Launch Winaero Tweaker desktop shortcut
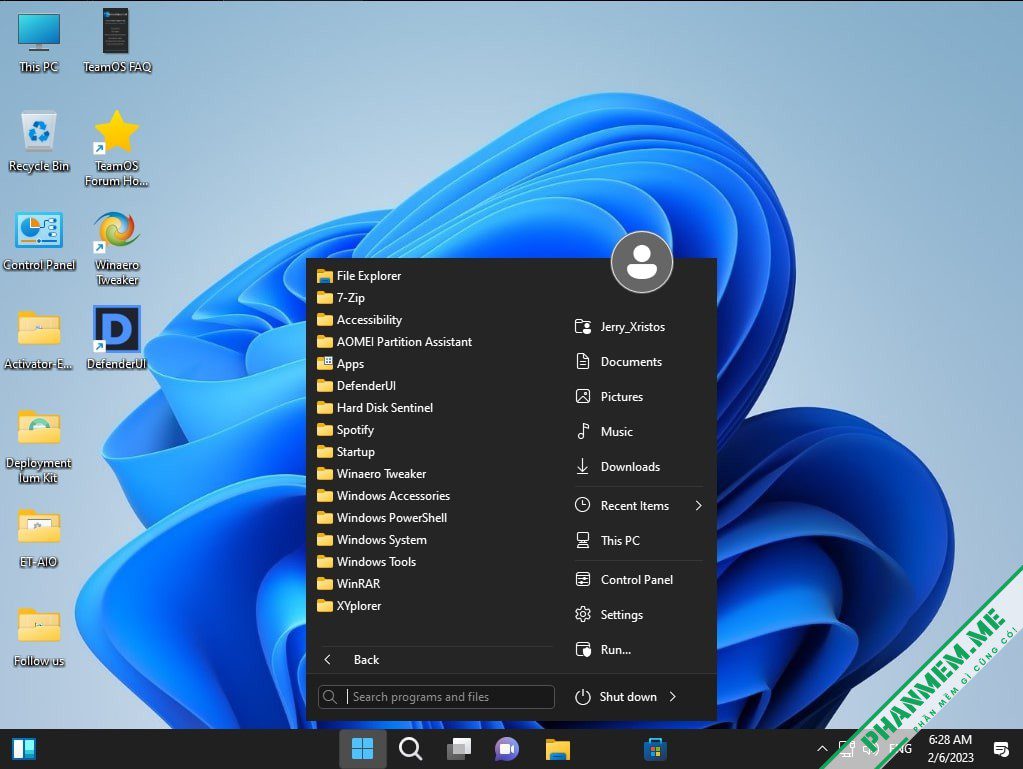This screenshot has width=1023, height=769. [x=117, y=248]
